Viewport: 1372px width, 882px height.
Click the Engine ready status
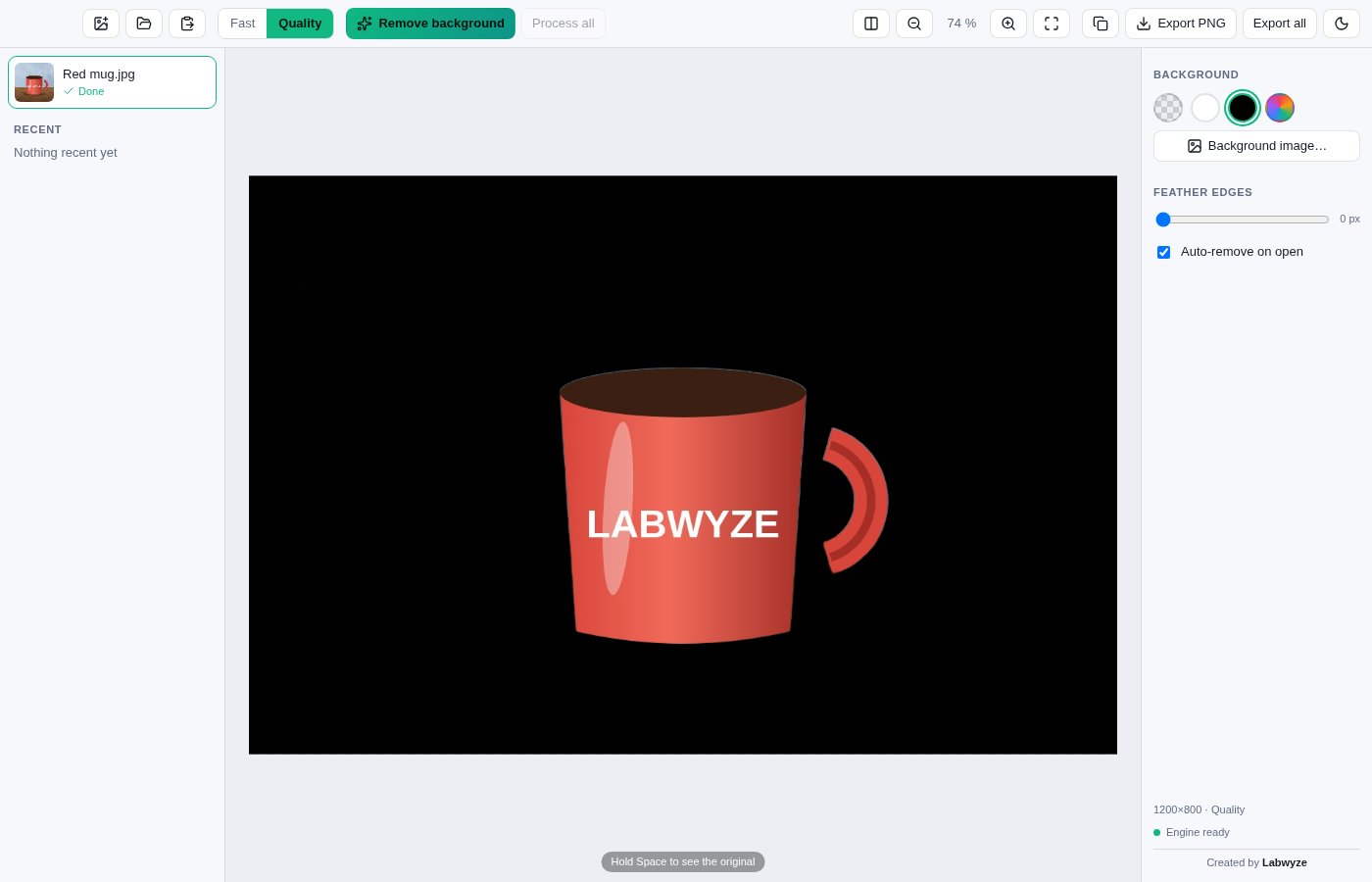[1192, 832]
